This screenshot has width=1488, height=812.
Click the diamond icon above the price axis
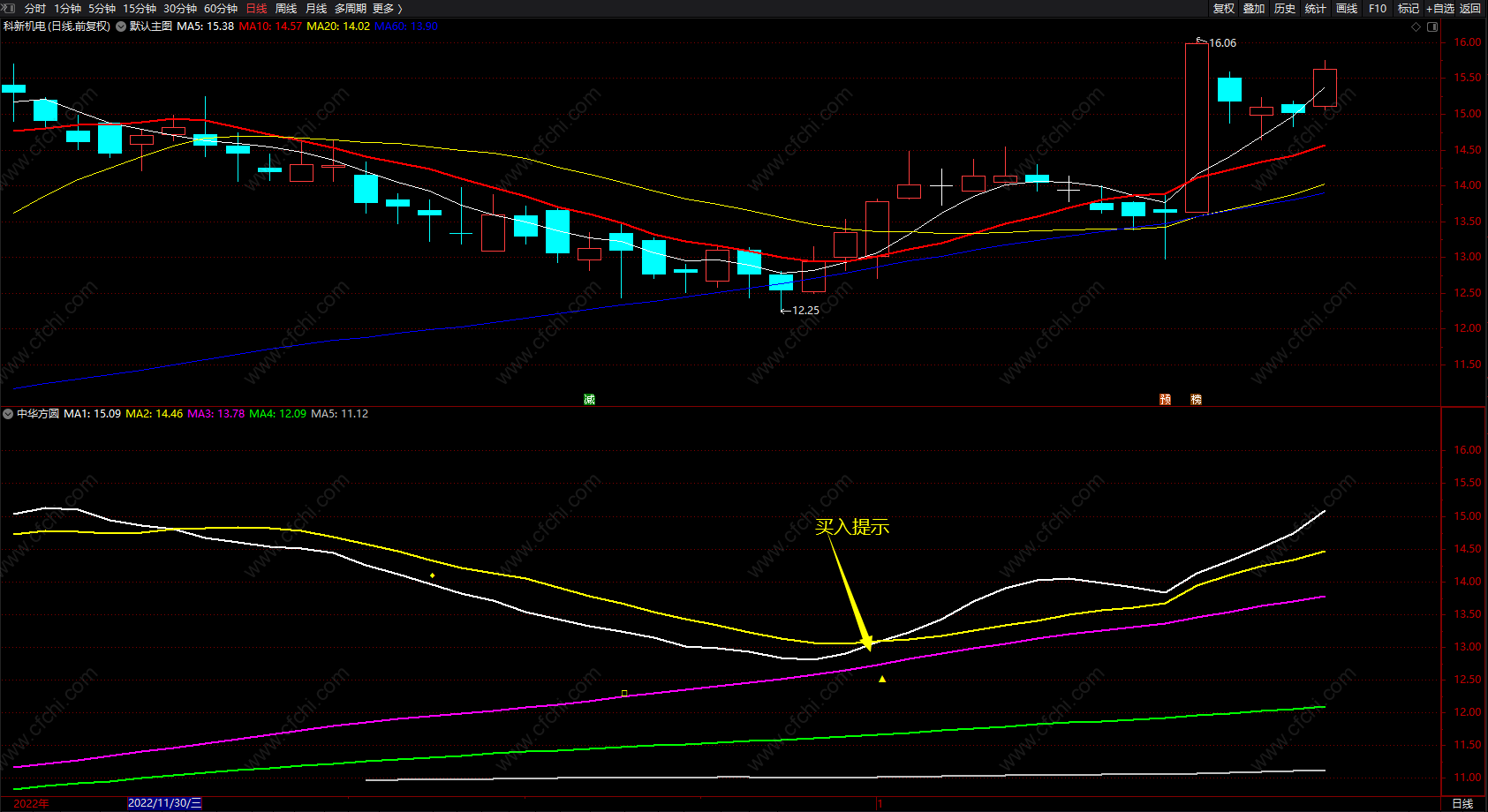(1416, 26)
